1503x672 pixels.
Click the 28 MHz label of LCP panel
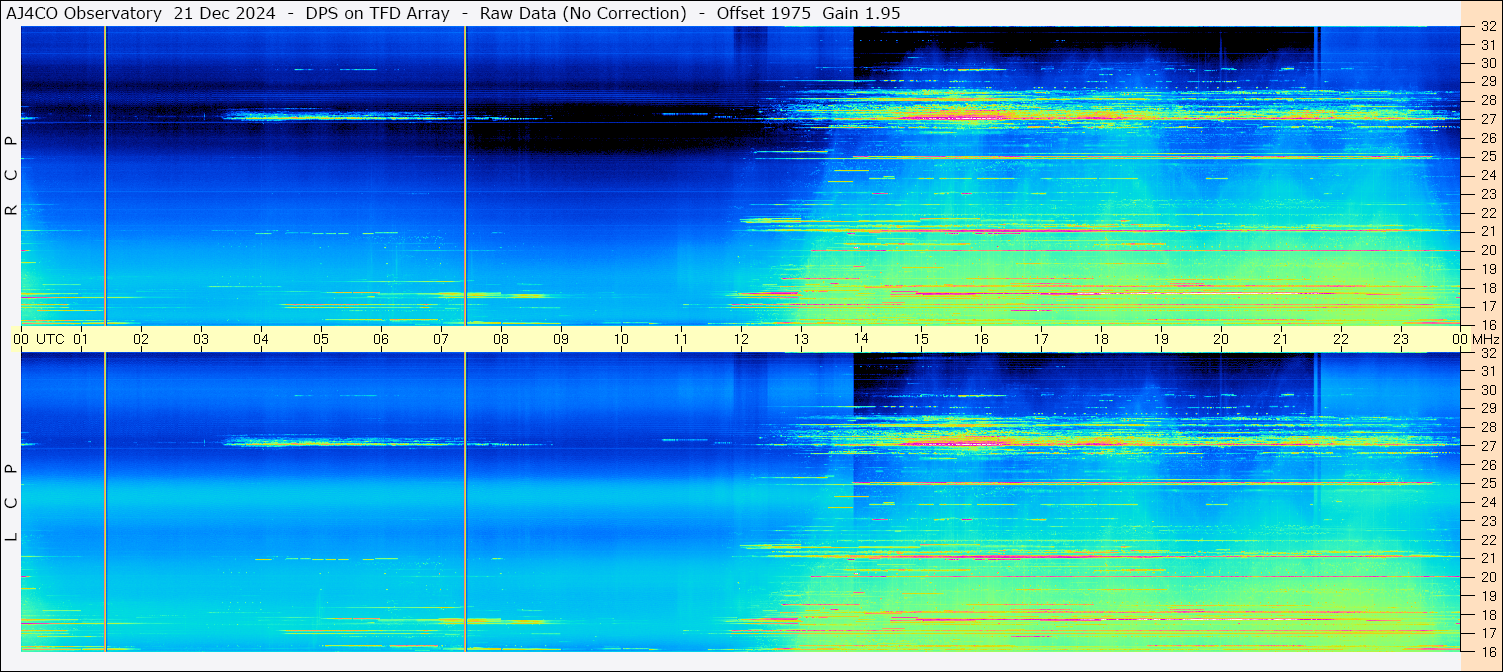pos(1487,428)
